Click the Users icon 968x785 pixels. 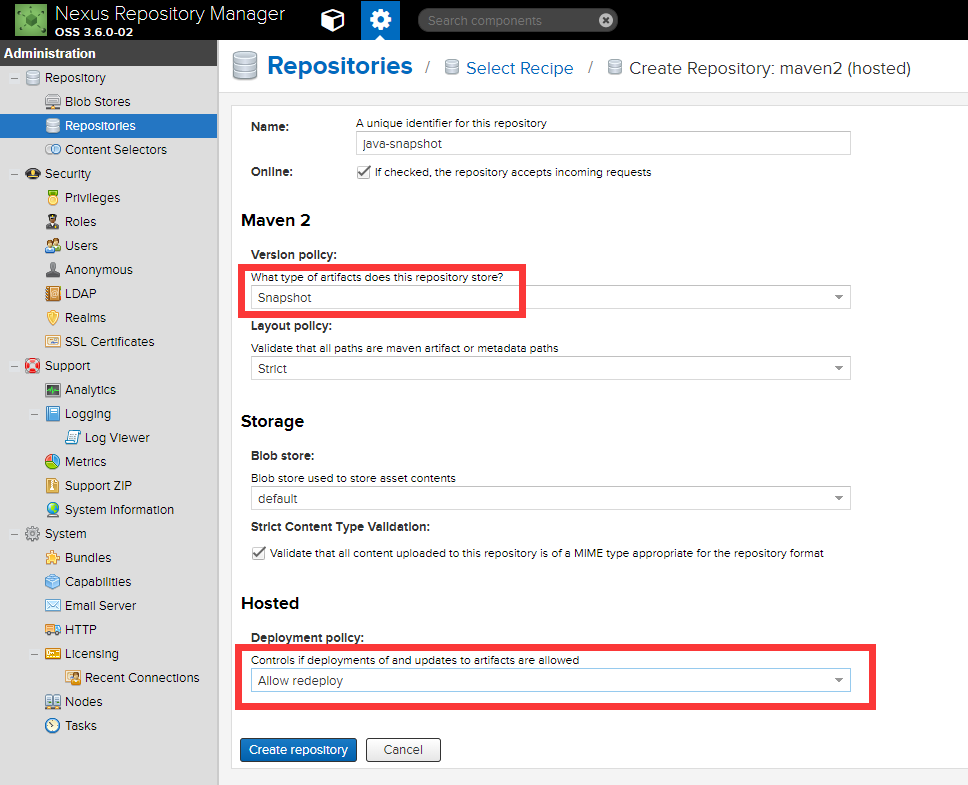tap(53, 246)
